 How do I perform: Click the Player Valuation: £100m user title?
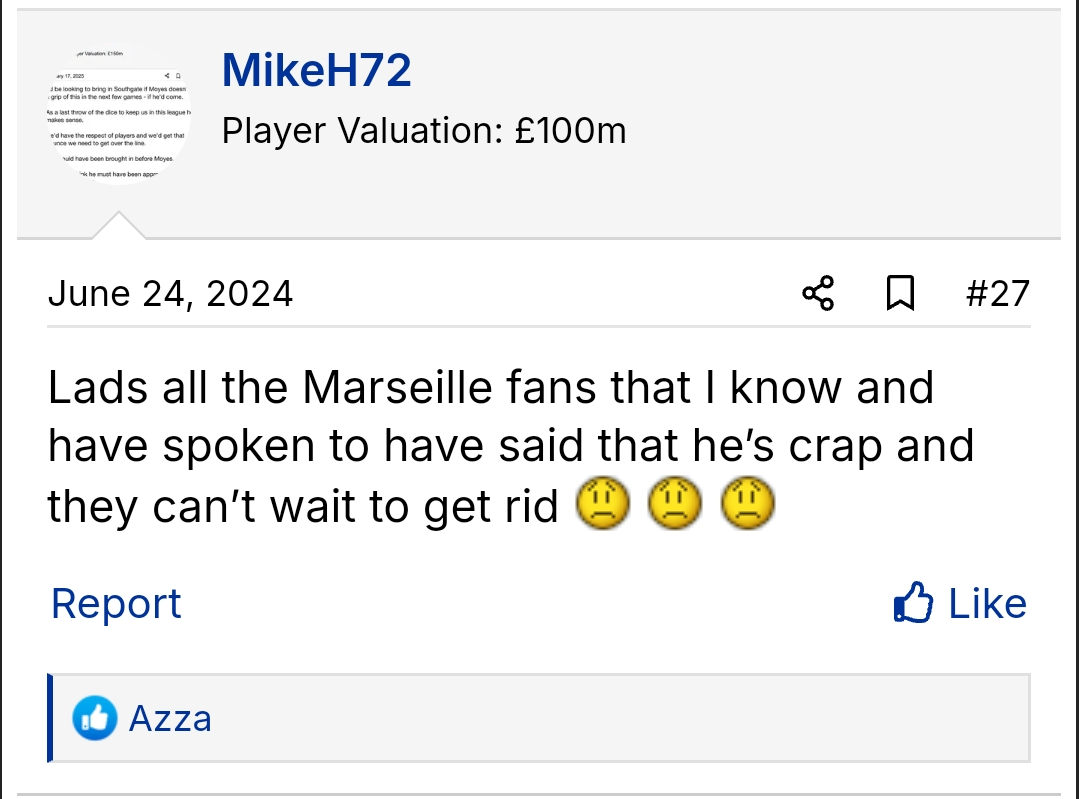coord(424,131)
